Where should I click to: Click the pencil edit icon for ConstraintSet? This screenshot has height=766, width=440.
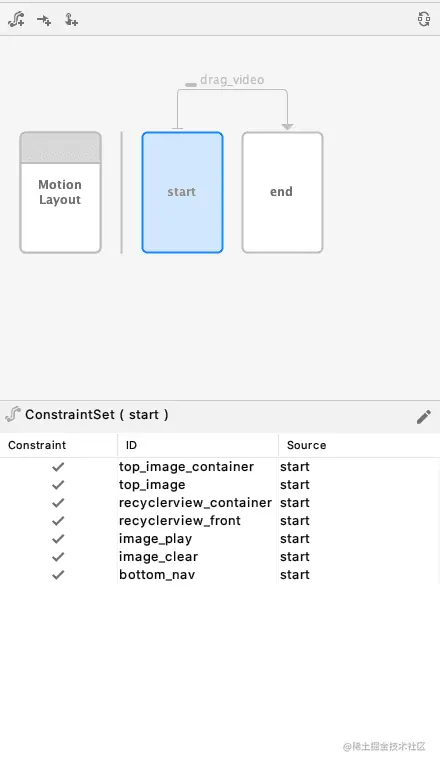tap(423, 417)
